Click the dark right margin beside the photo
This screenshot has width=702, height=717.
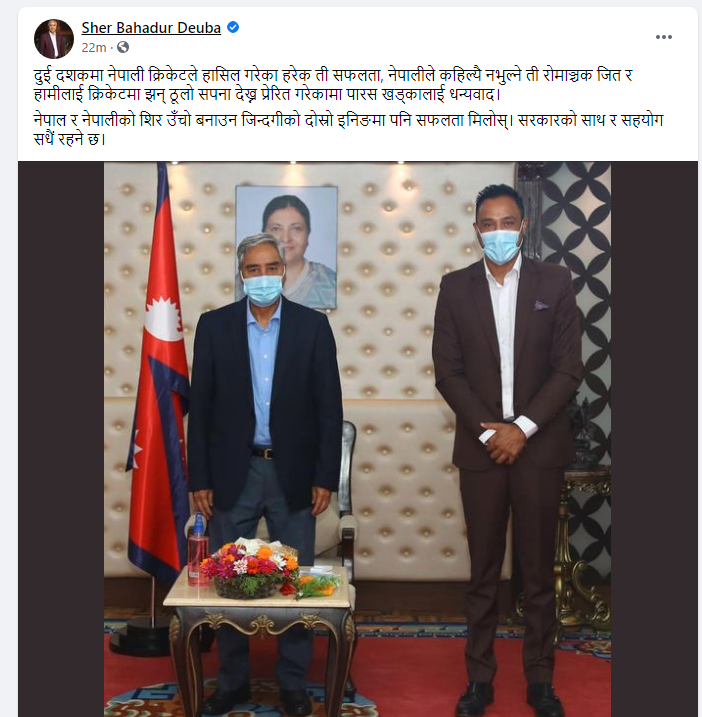pyautogui.click(x=654, y=439)
